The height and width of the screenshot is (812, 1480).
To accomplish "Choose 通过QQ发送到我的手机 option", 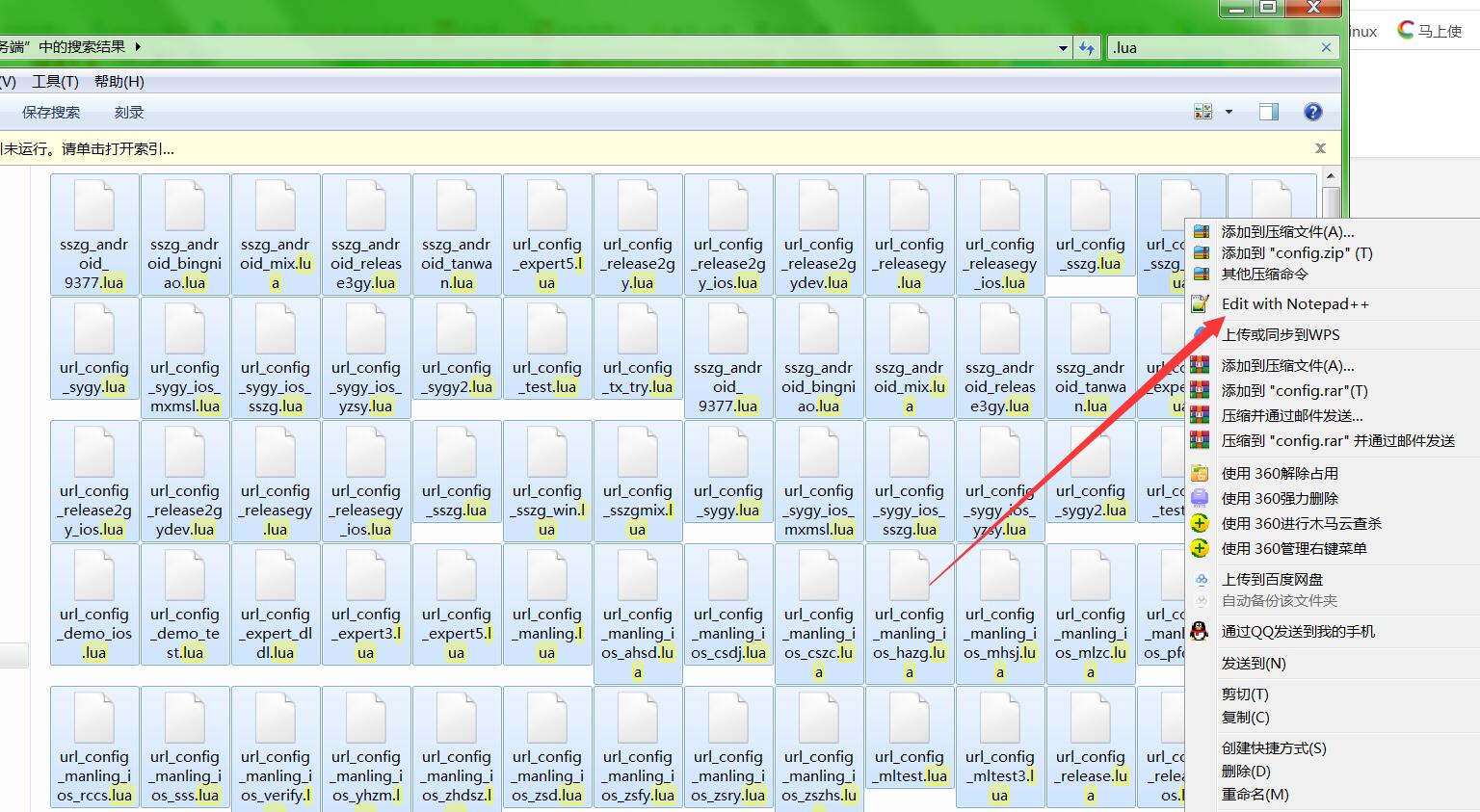I will 1297,632.
